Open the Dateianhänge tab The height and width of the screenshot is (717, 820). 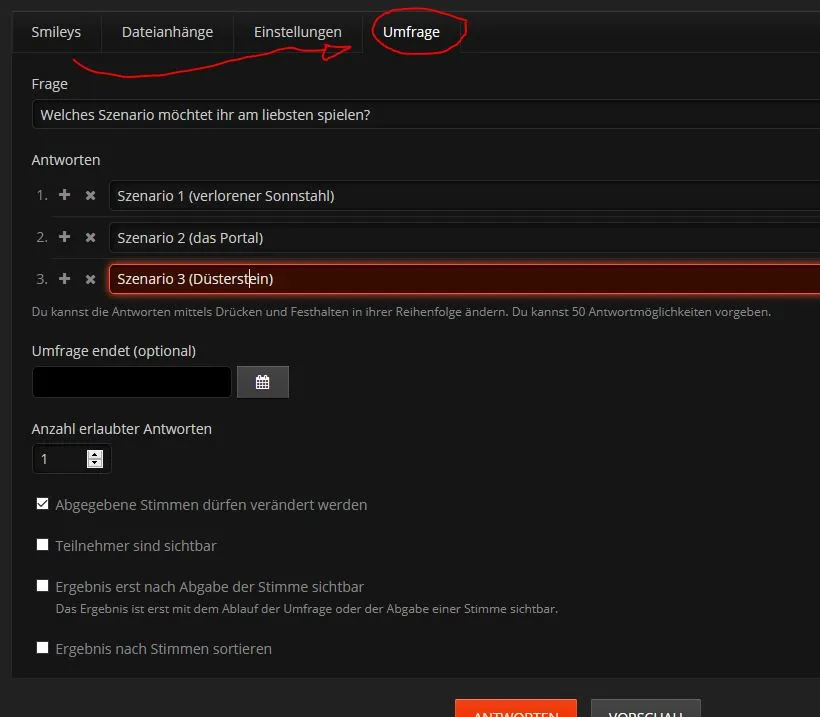(x=167, y=32)
